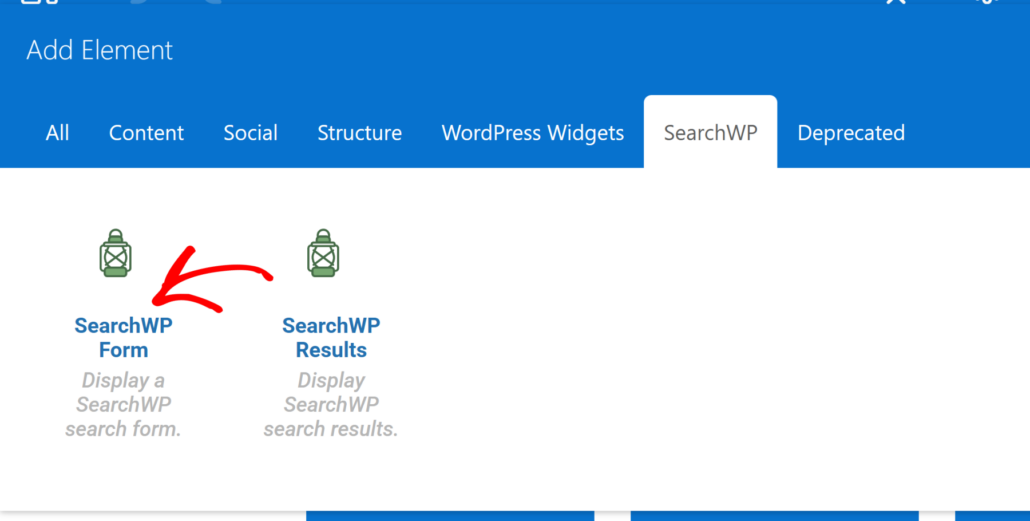Open the Deprecated elements tab
This screenshot has width=1030, height=521.
[851, 133]
